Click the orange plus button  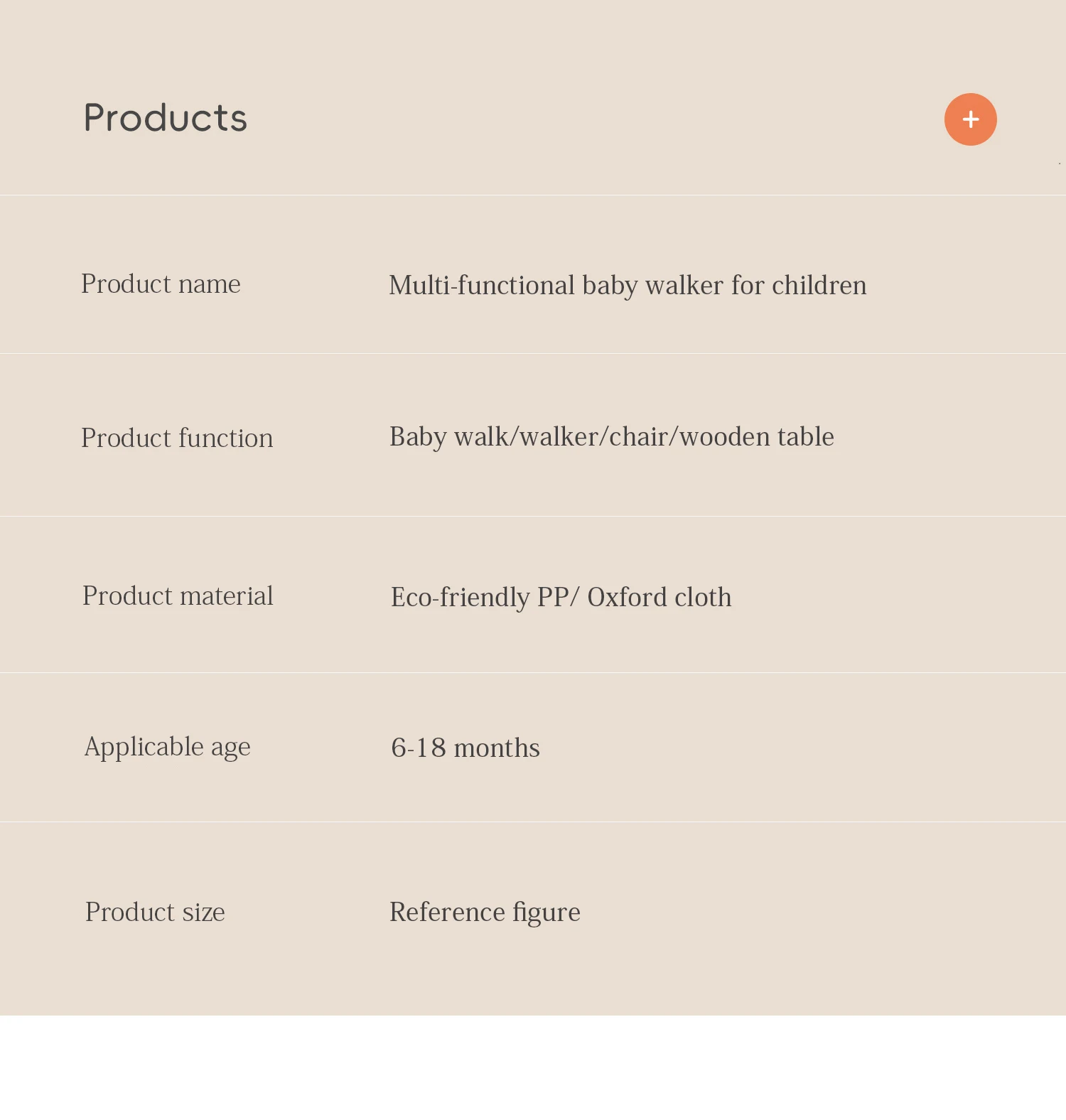[970, 119]
